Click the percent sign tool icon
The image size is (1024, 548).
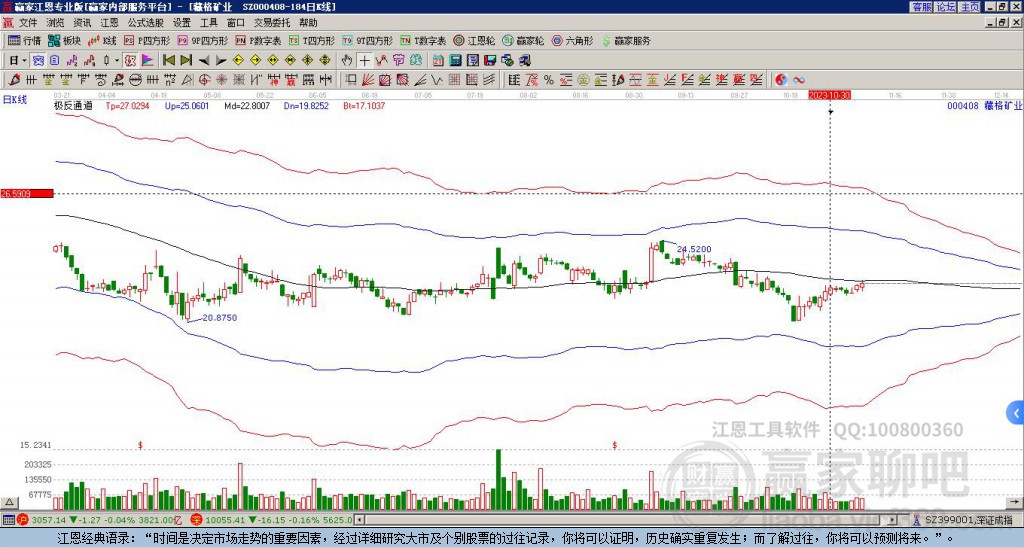(x=549, y=80)
